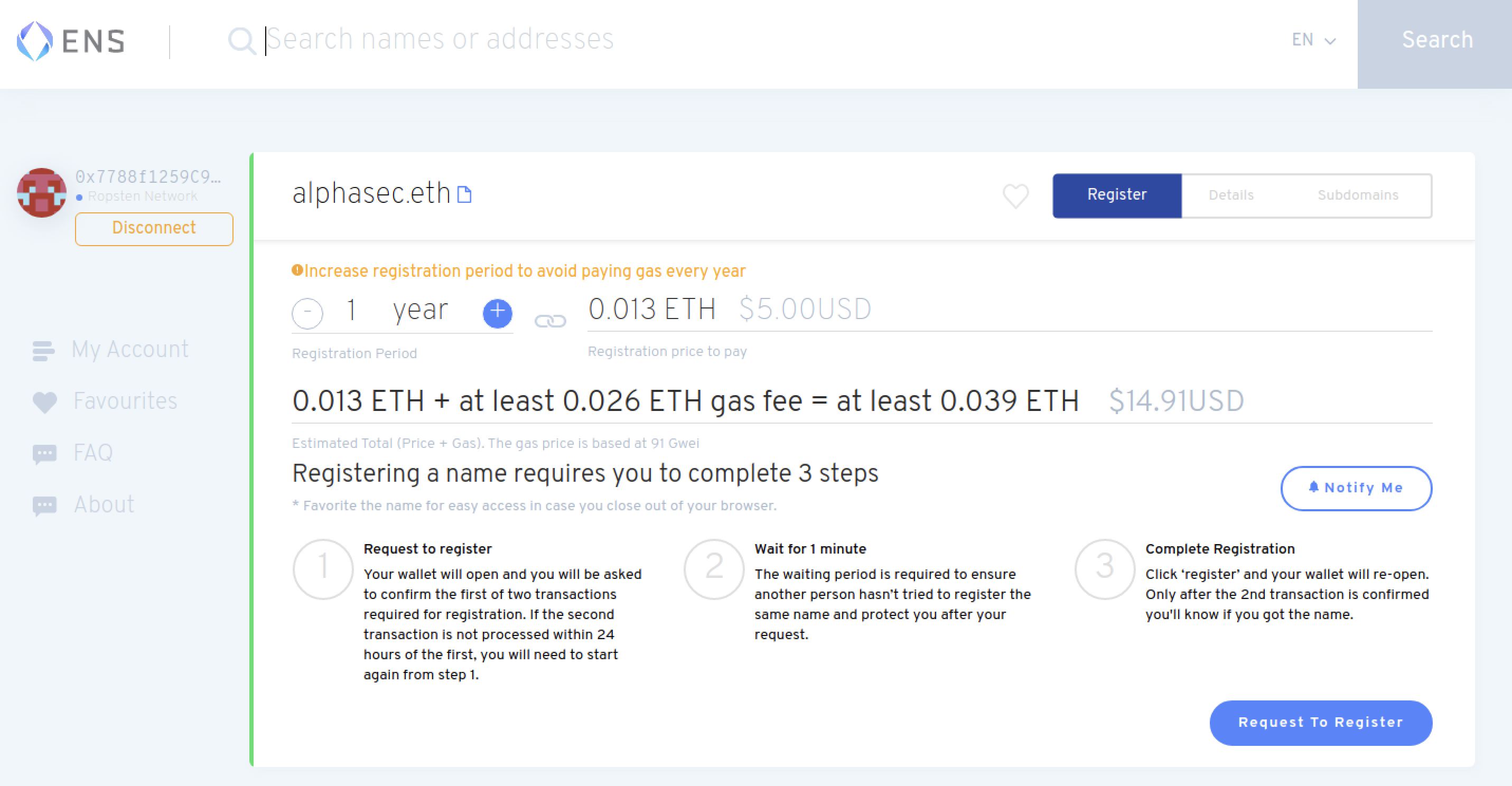Click the plus stepper to increase registration years

[498, 312]
